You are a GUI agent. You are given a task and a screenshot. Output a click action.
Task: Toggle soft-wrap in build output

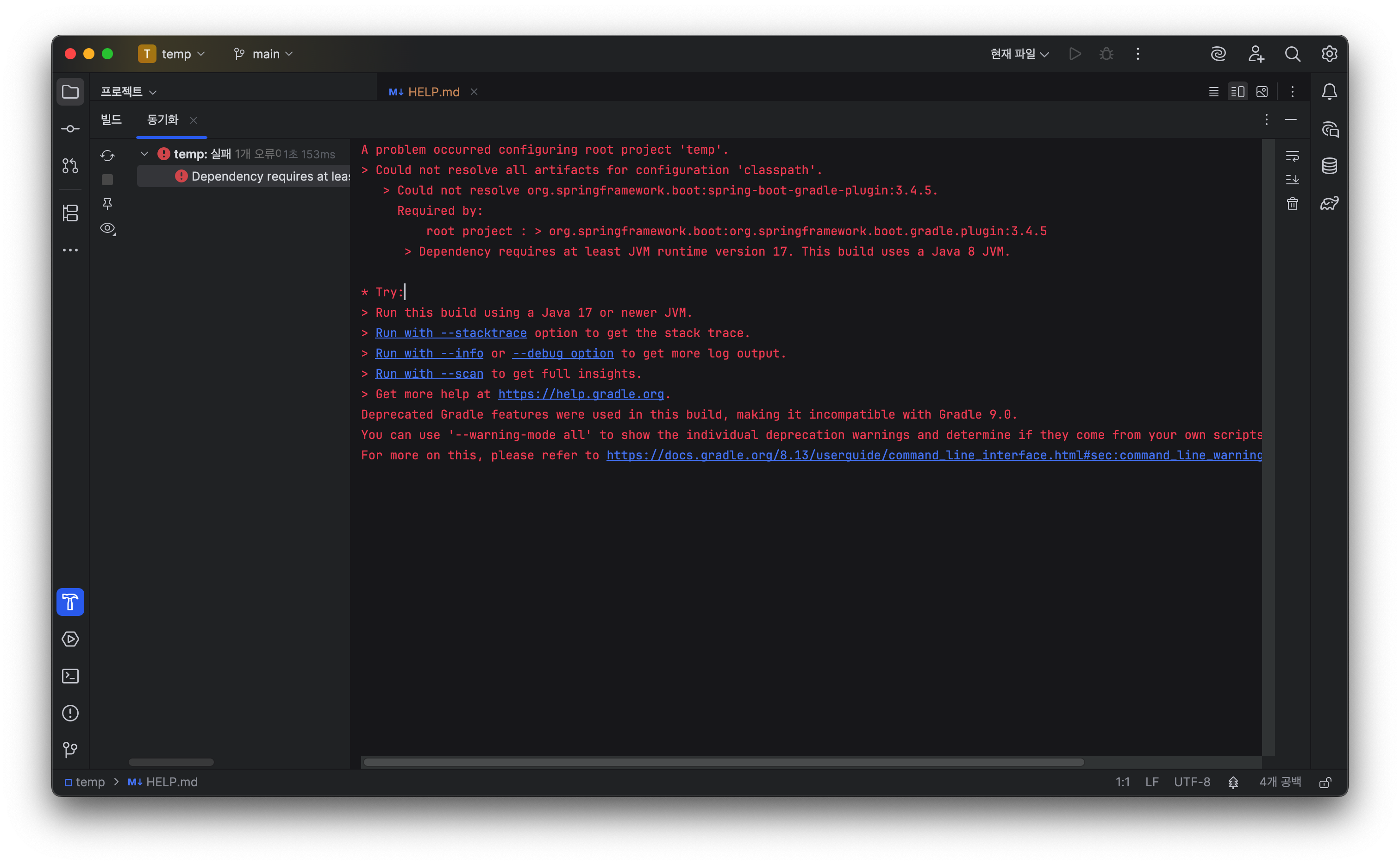click(1293, 156)
